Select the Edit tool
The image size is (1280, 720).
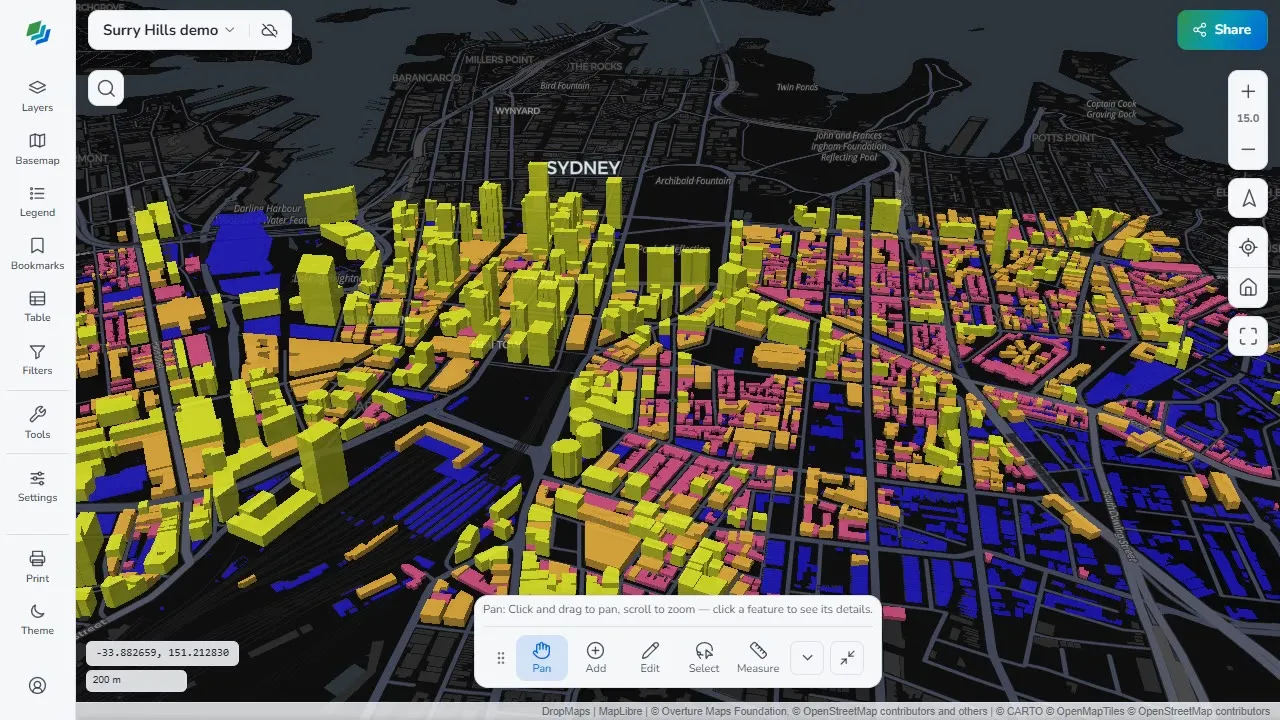click(650, 658)
